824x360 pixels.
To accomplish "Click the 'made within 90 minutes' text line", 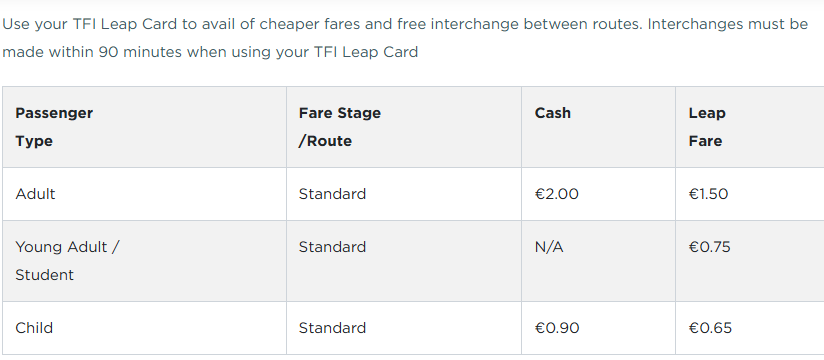I will click(x=210, y=52).
